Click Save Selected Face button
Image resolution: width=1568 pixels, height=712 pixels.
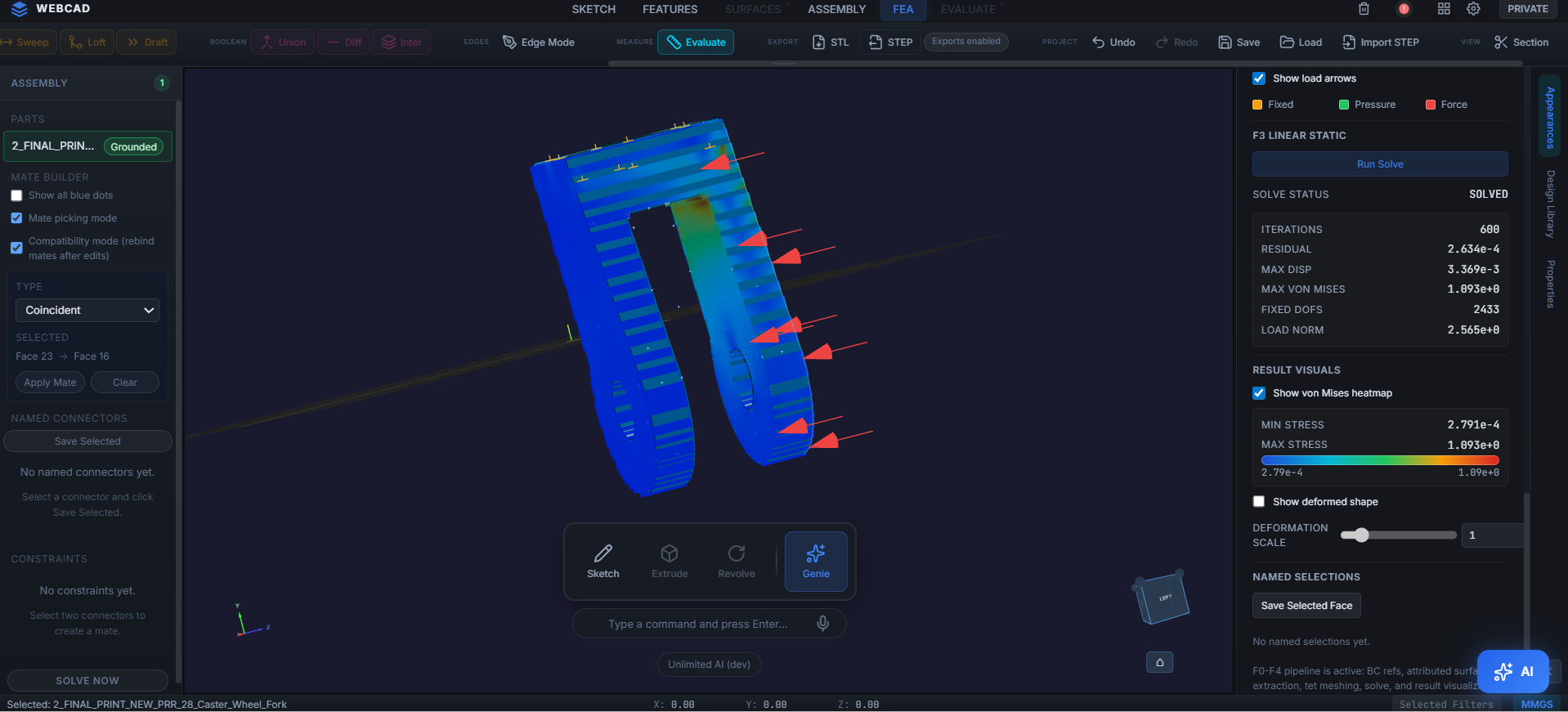click(1306, 606)
